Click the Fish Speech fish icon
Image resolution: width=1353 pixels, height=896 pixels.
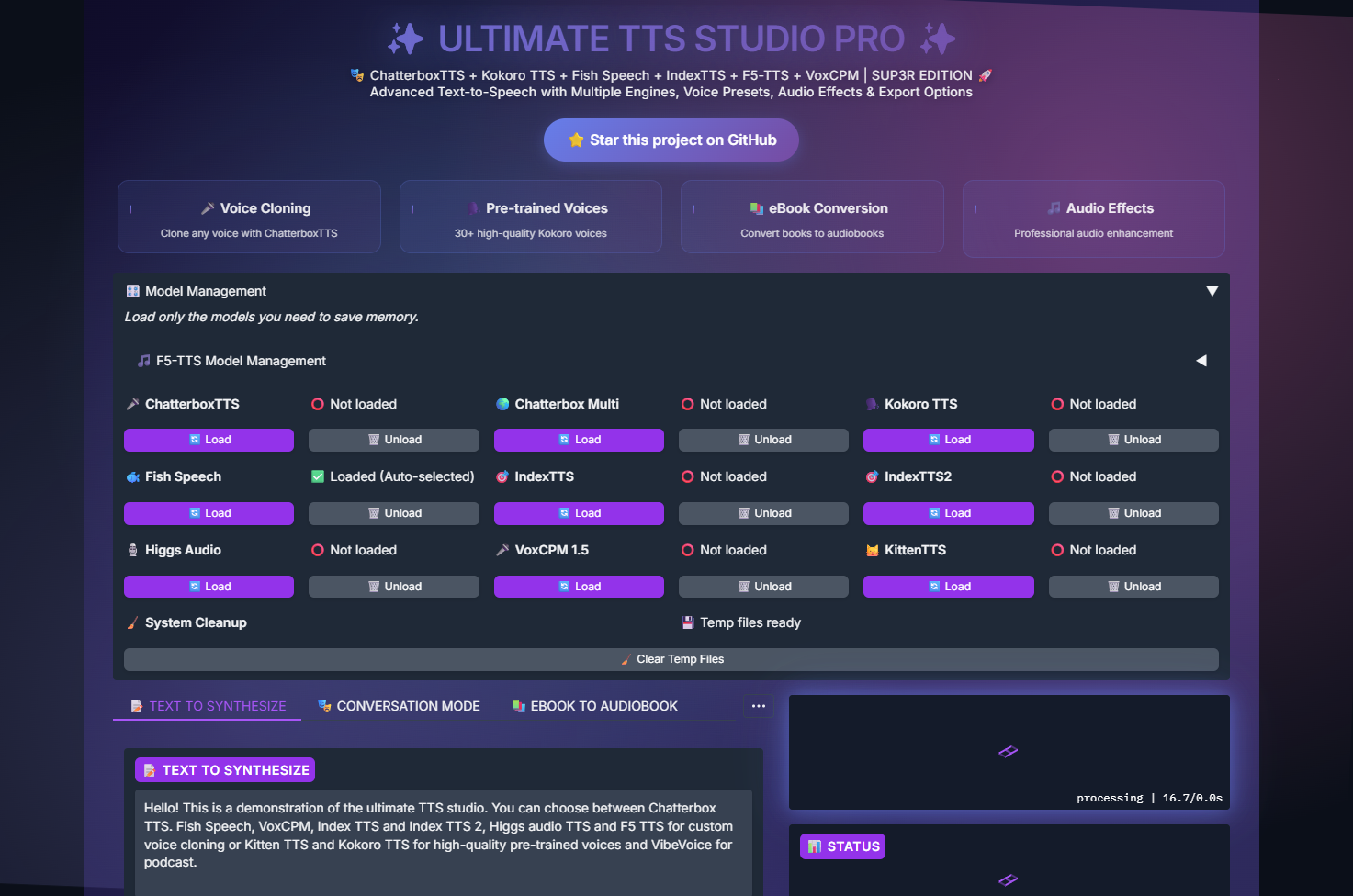[x=133, y=477]
